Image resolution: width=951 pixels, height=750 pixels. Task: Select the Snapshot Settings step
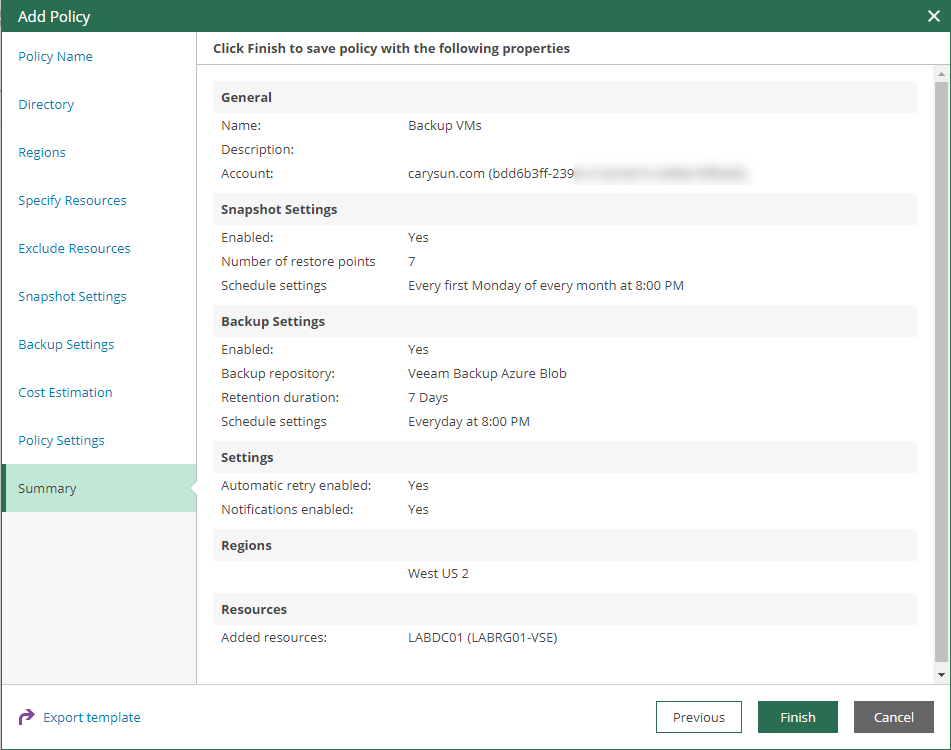[72, 296]
